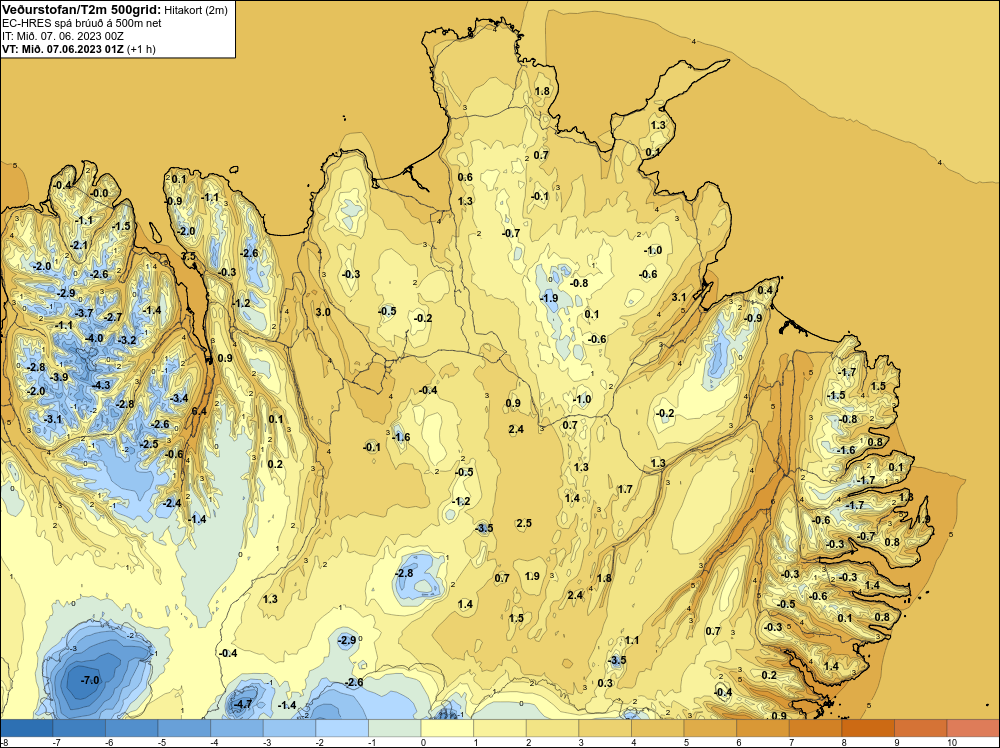The height and width of the screenshot is (748, 1000).
Task: Click the -3.9 temperature label
Action: click(x=59, y=378)
